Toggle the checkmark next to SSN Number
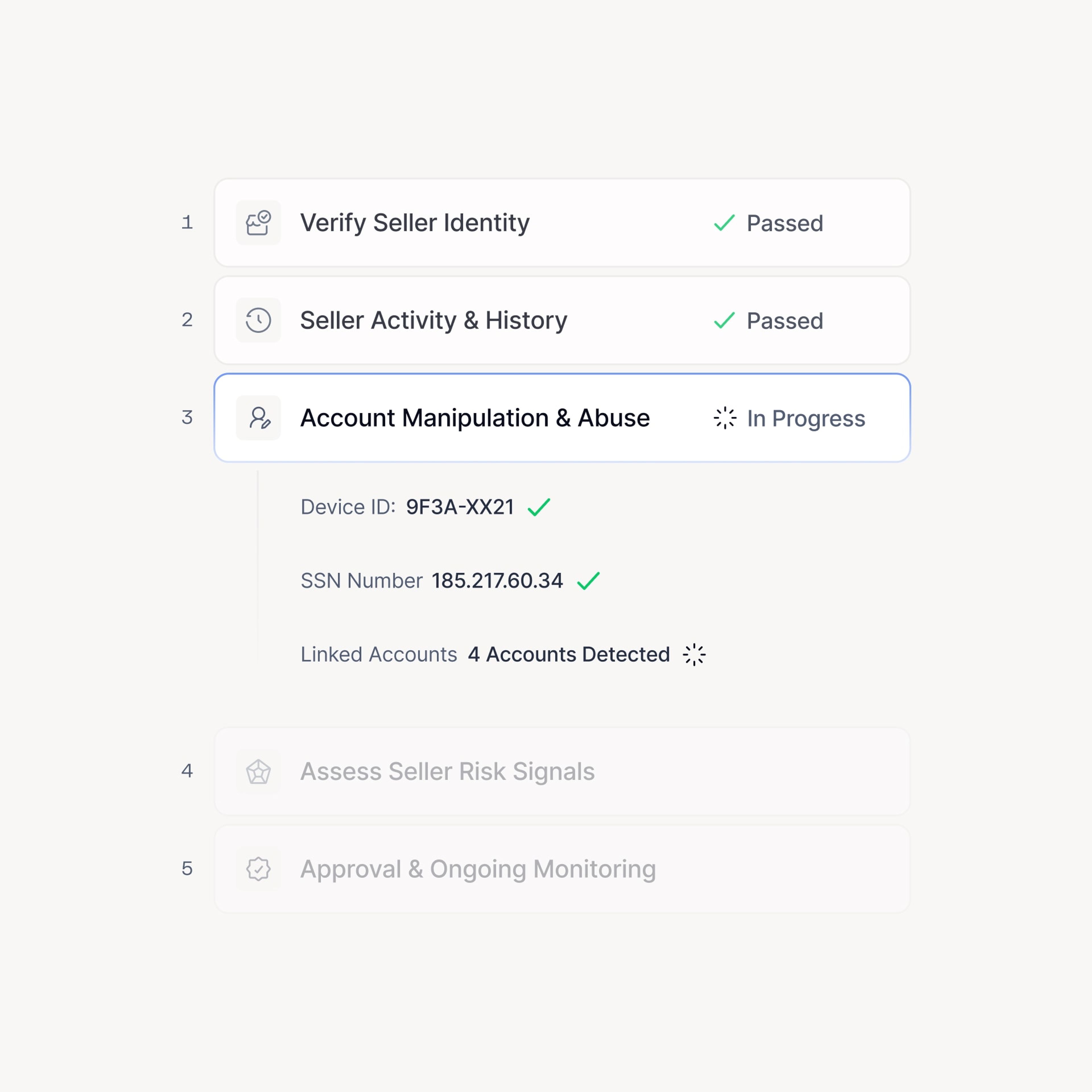Image resolution: width=1092 pixels, height=1092 pixels. 590,580
